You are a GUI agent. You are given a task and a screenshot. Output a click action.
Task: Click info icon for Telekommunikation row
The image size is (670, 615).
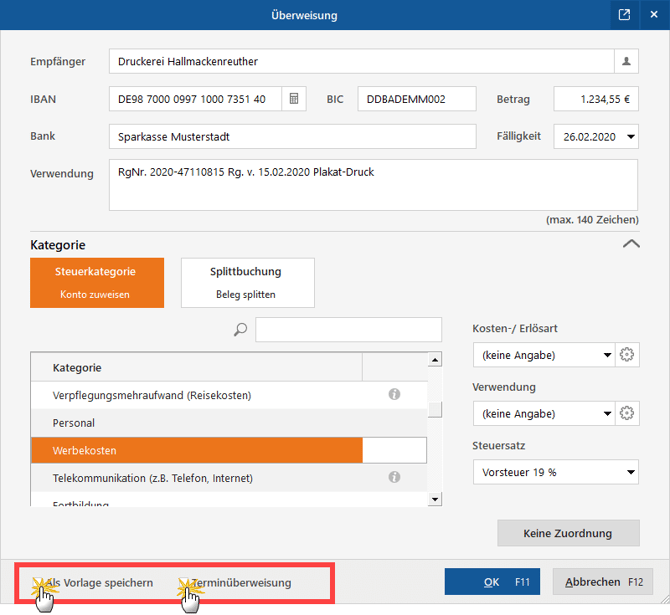coord(394,478)
